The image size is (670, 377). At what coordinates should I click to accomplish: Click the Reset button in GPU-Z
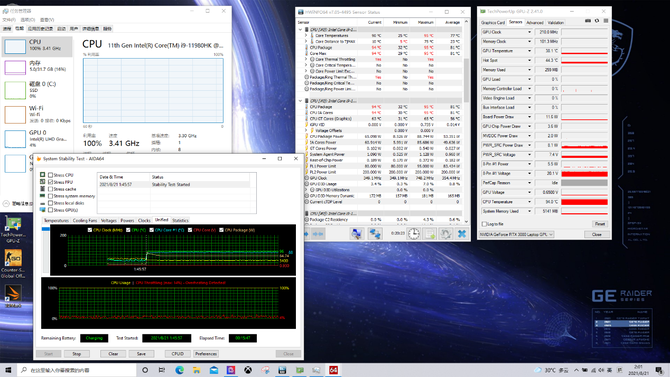point(599,224)
